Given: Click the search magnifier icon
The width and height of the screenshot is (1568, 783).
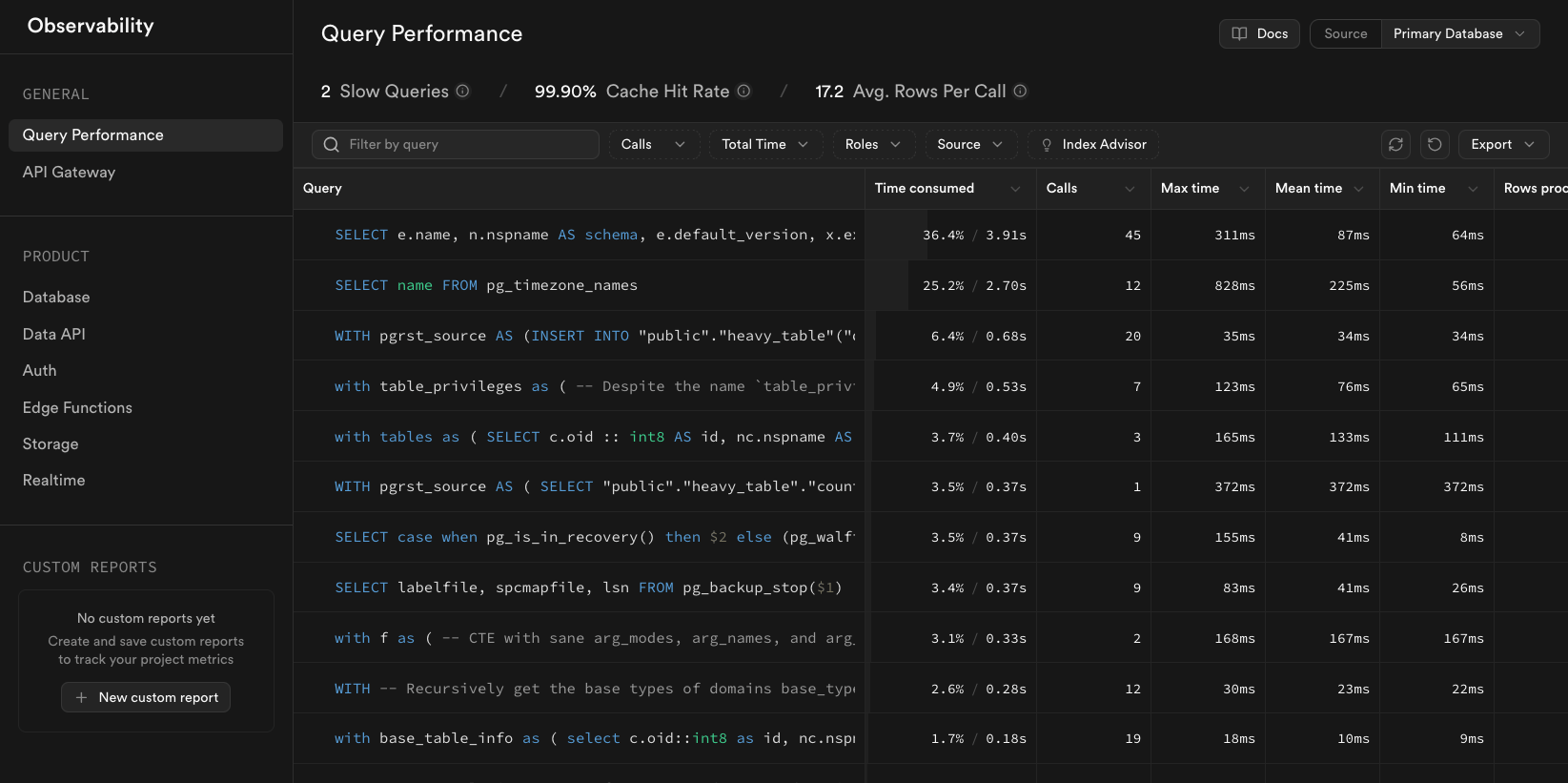Looking at the screenshot, I should 332,144.
